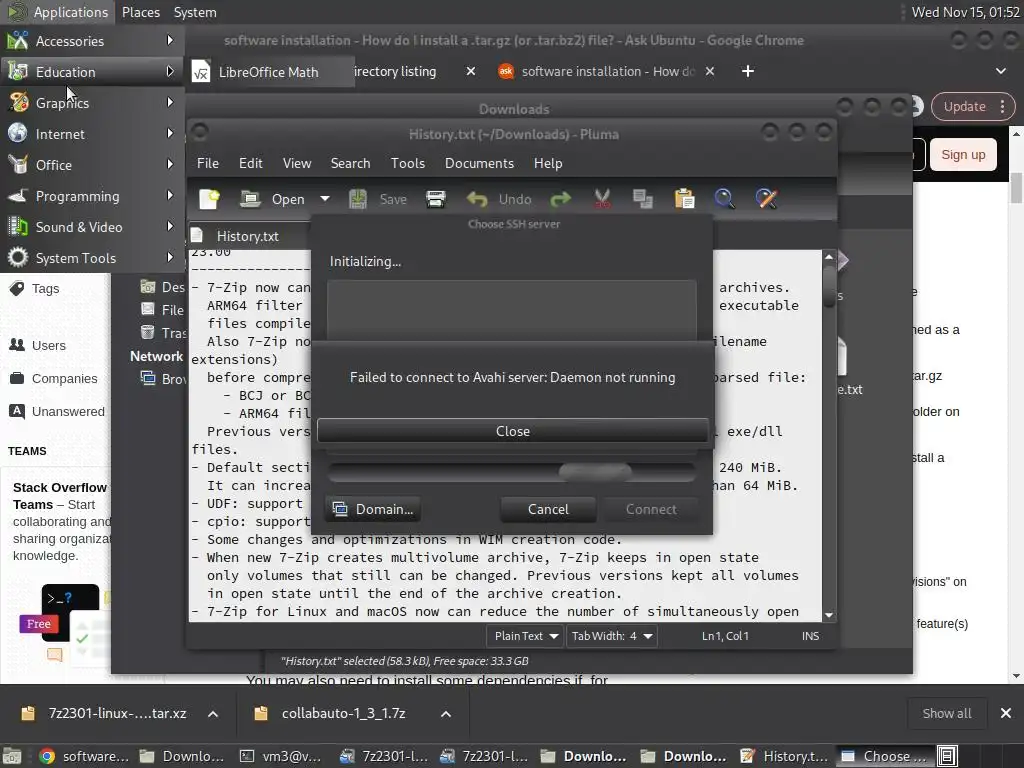
Task: Expand options for 7z2301-linux tar.xz download
Action: pos(213,714)
